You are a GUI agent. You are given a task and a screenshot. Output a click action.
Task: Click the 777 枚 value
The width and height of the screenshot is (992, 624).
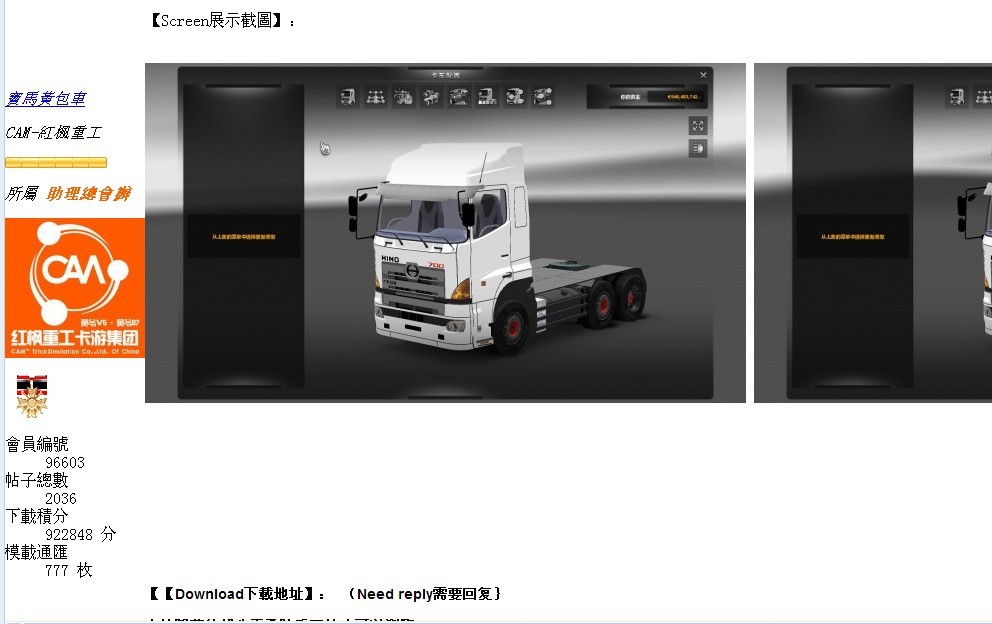[x=68, y=571]
